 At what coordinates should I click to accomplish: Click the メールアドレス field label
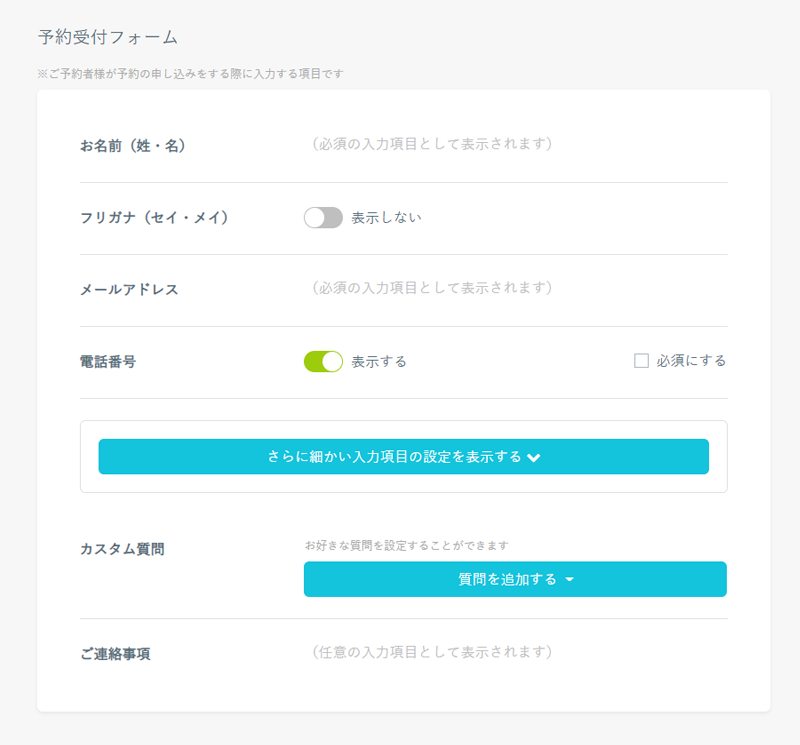pyautogui.click(x=129, y=290)
